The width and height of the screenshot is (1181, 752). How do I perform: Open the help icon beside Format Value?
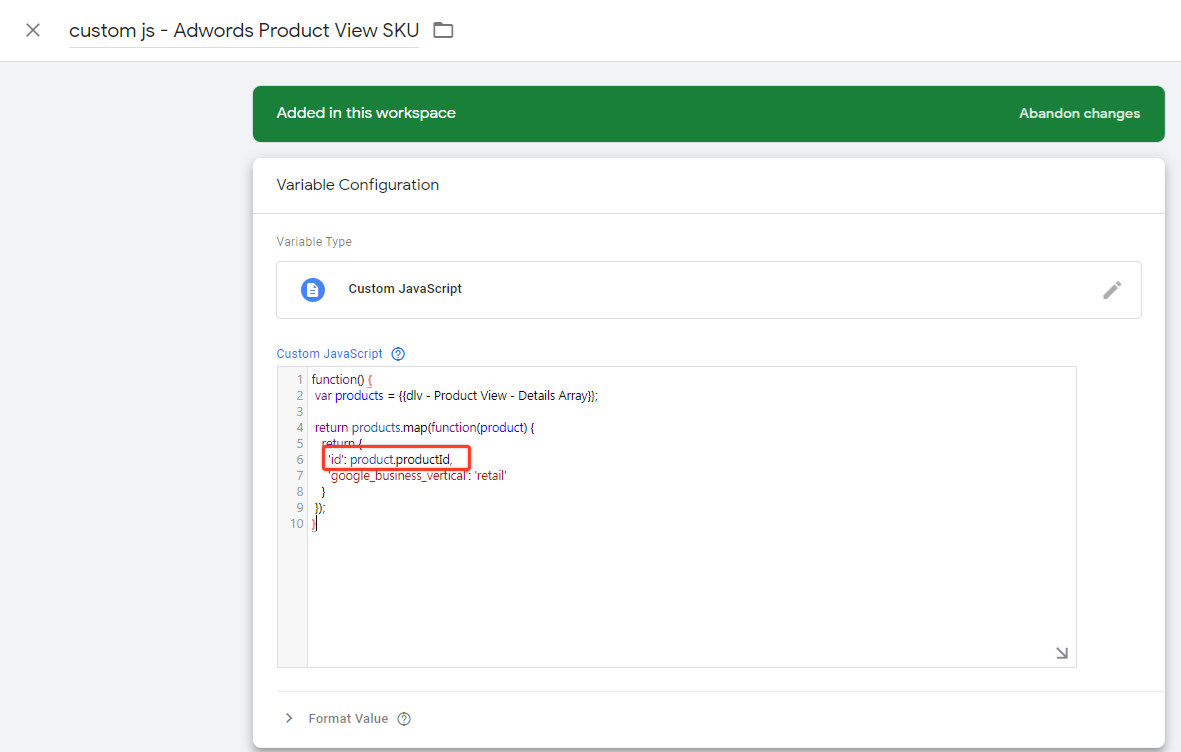coord(404,719)
